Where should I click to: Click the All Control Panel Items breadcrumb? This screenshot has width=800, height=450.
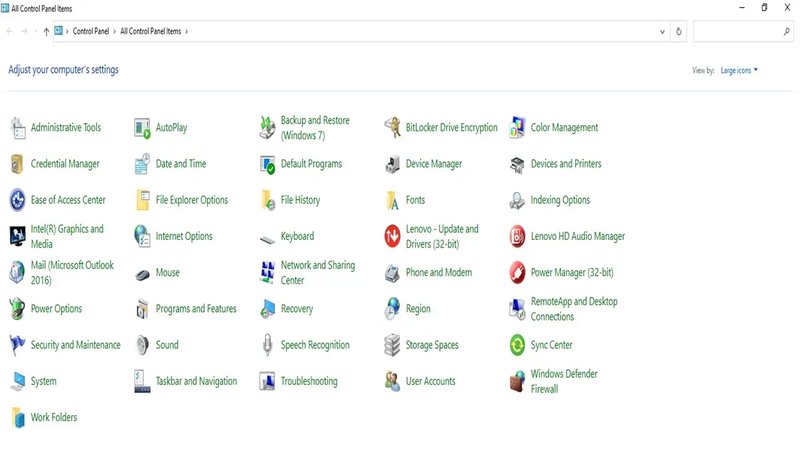tap(151, 31)
